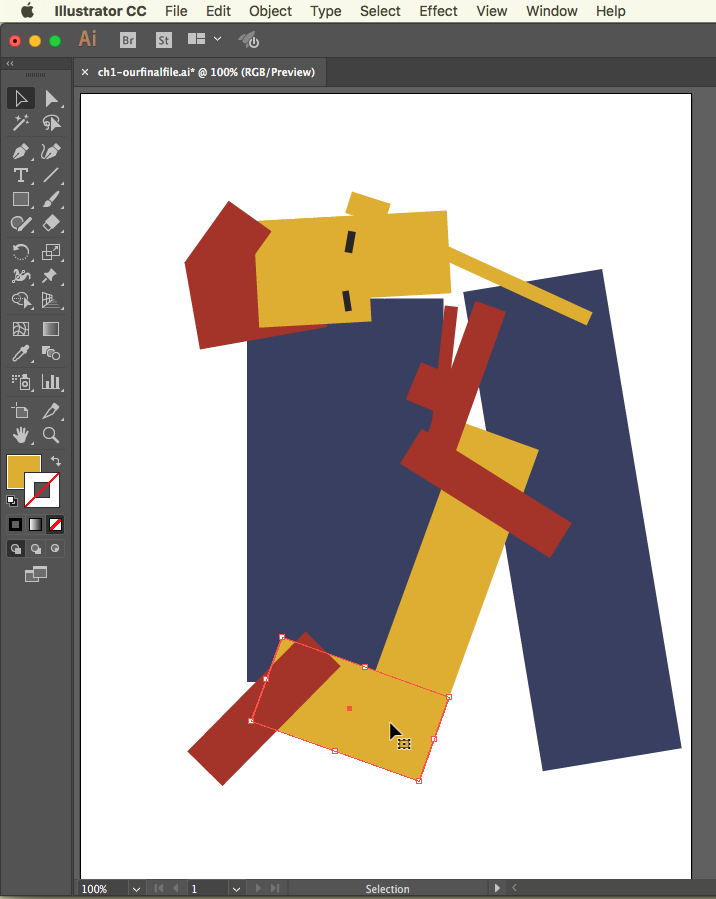Open Adobe Bridge with the Br icon
This screenshot has width=716, height=899.
(x=128, y=40)
